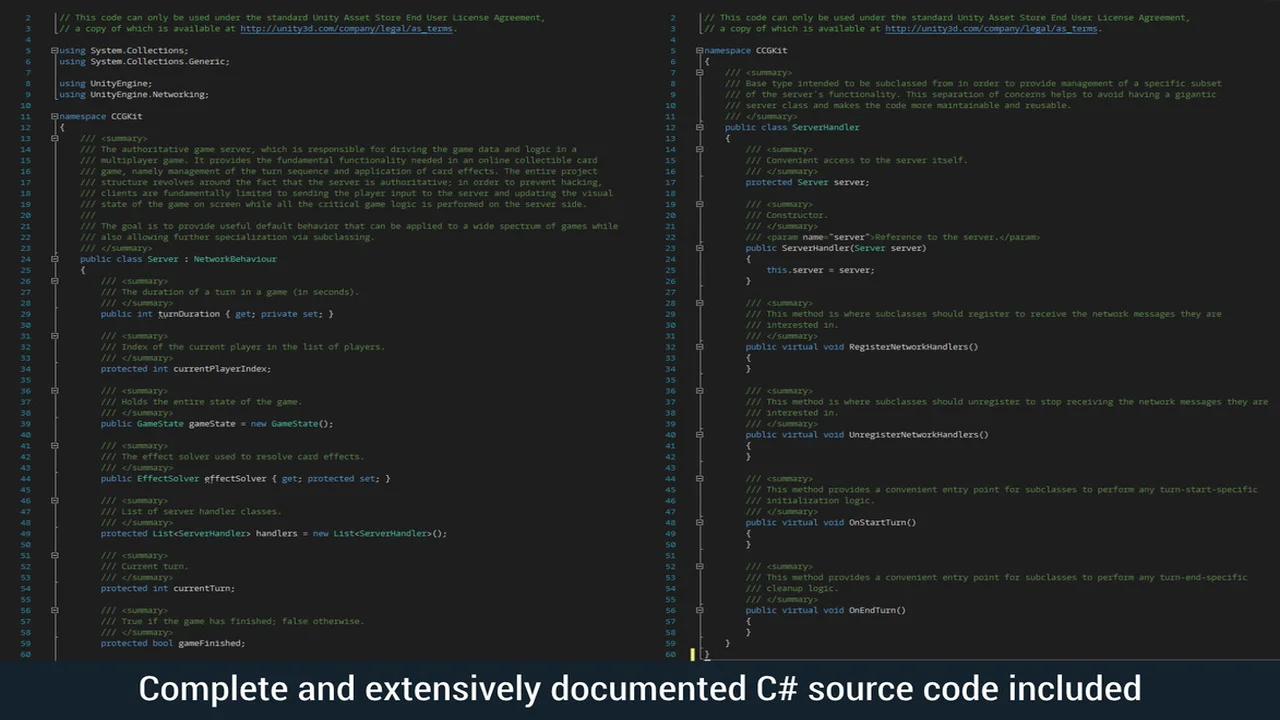Fold the RegisterNetworkHandlers method
This screenshot has width=1280, height=720.
(x=699, y=347)
